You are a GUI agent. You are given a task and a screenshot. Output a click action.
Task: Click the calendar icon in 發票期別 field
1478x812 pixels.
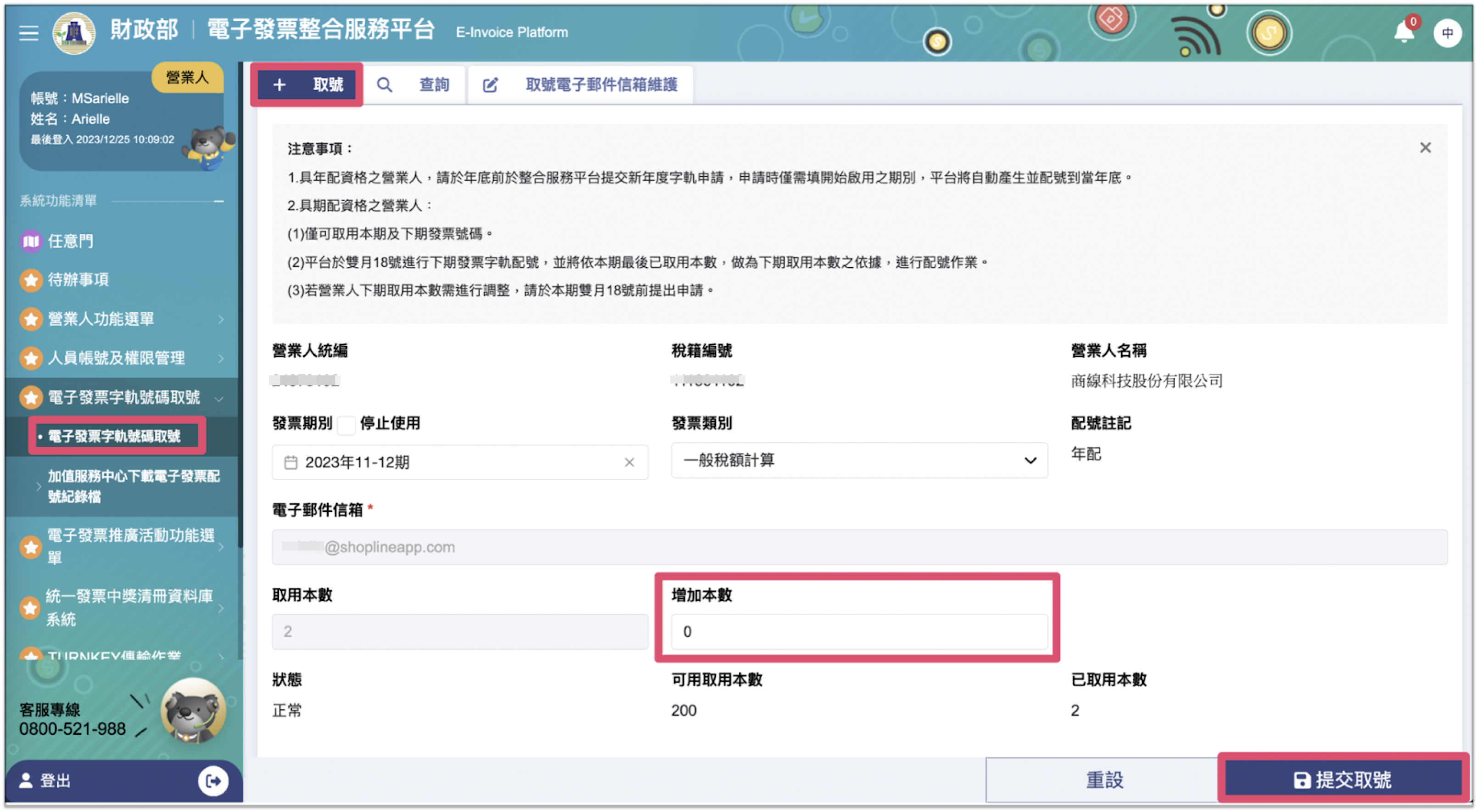pyautogui.click(x=291, y=462)
